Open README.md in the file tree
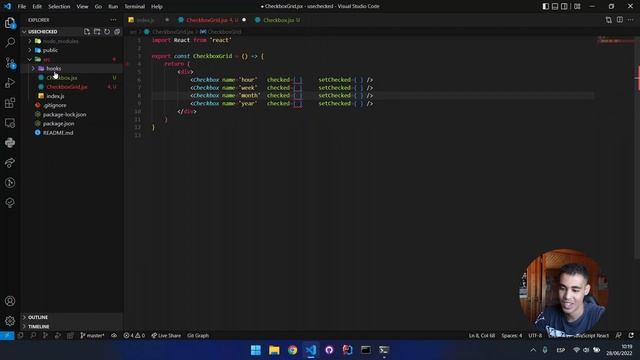640x360 pixels. point(71,133)
